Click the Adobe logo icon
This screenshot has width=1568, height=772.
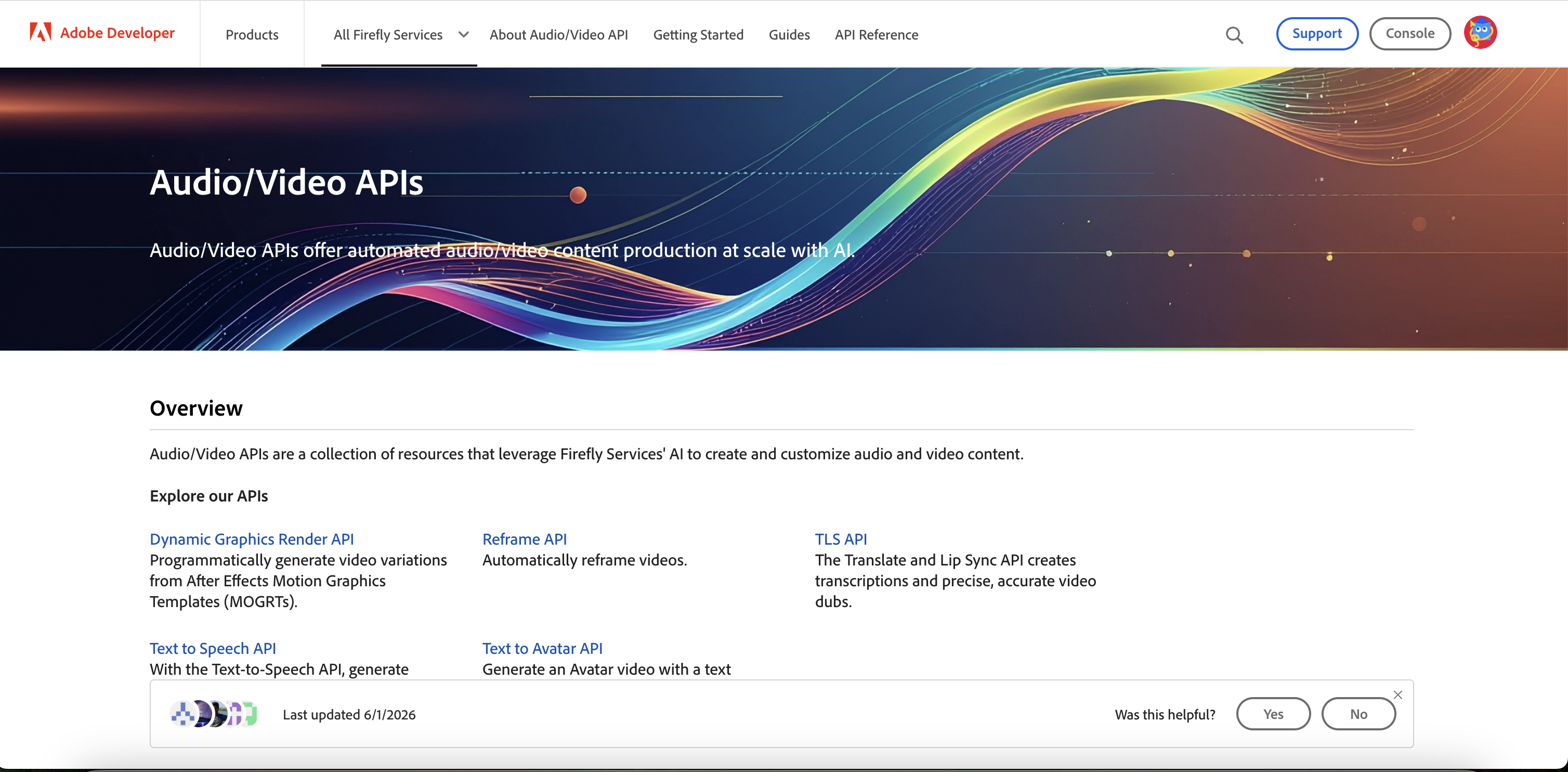point(40,32)
